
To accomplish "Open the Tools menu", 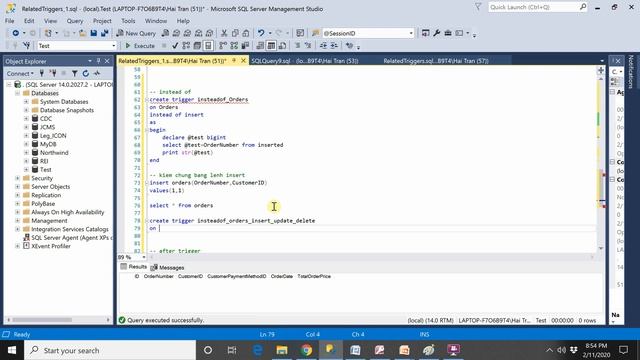I will [x=128, y=21].
